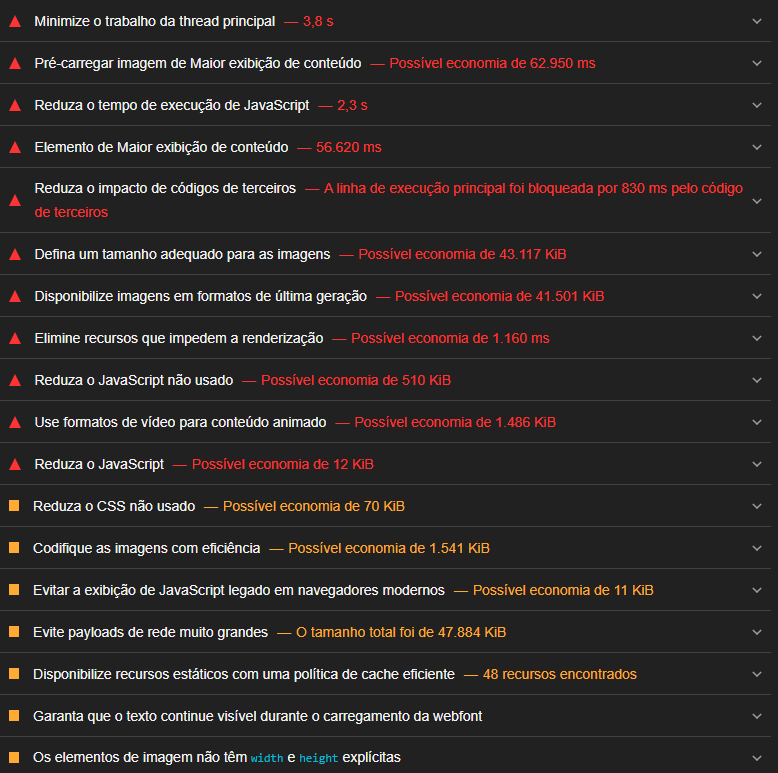This screenshot has width=778, height=773.
Task: Expand chevron for 'Elimine recursos que impedem a renderização'
Action: pos(757,338)
